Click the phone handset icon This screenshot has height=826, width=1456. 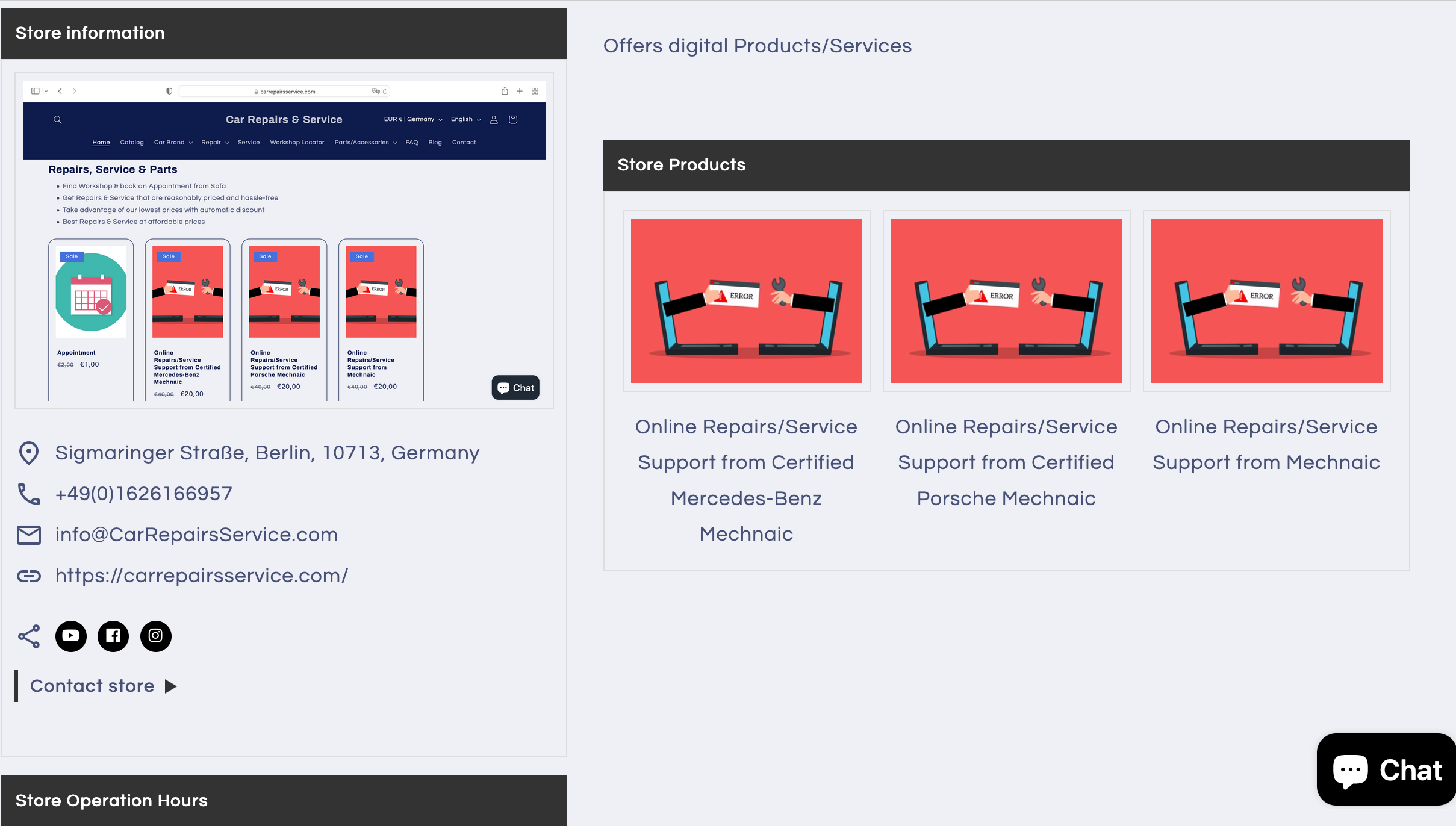coord(29,494)
